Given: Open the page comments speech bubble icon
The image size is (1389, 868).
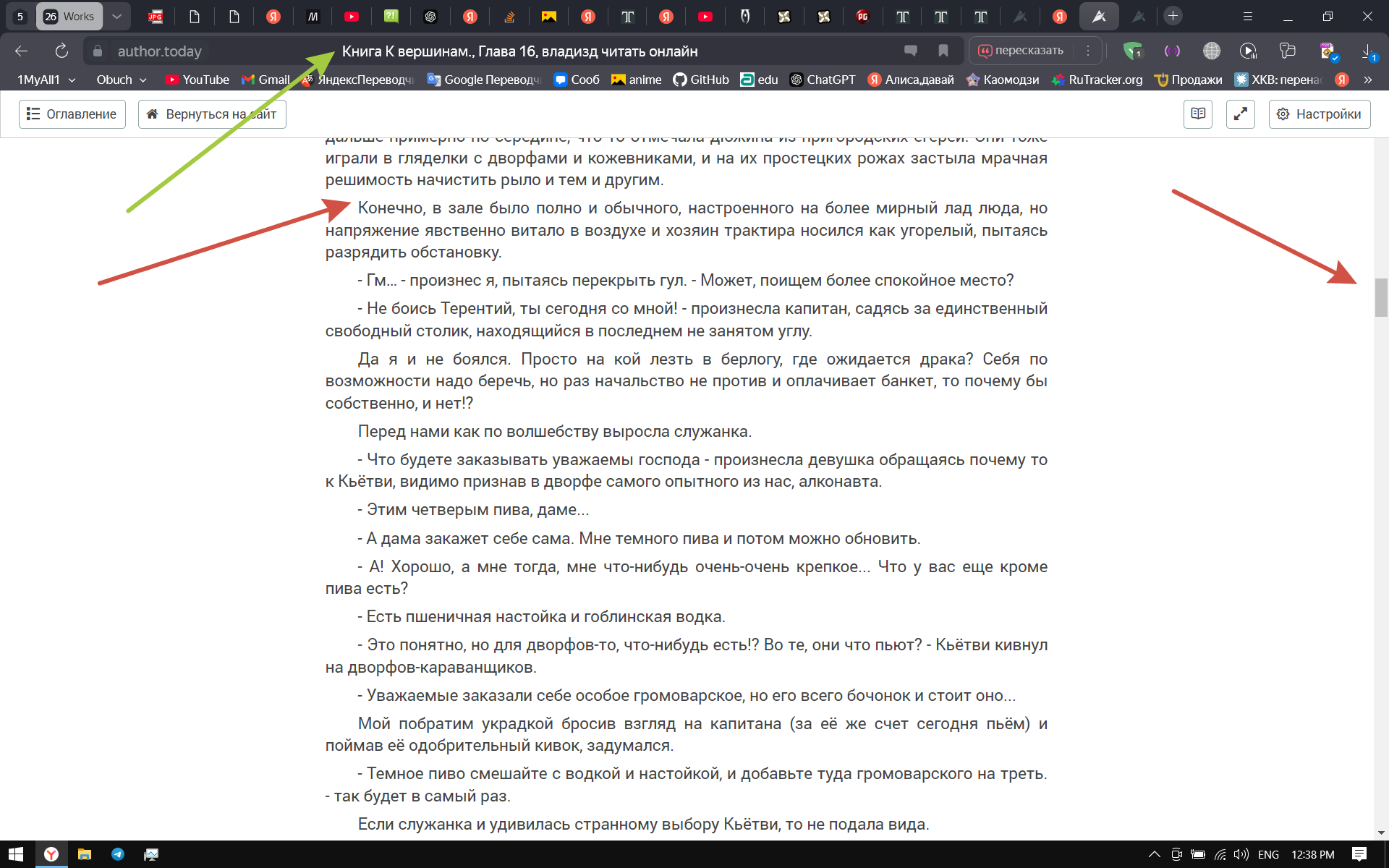Looking at the screenshot, I should coord(911,51).
